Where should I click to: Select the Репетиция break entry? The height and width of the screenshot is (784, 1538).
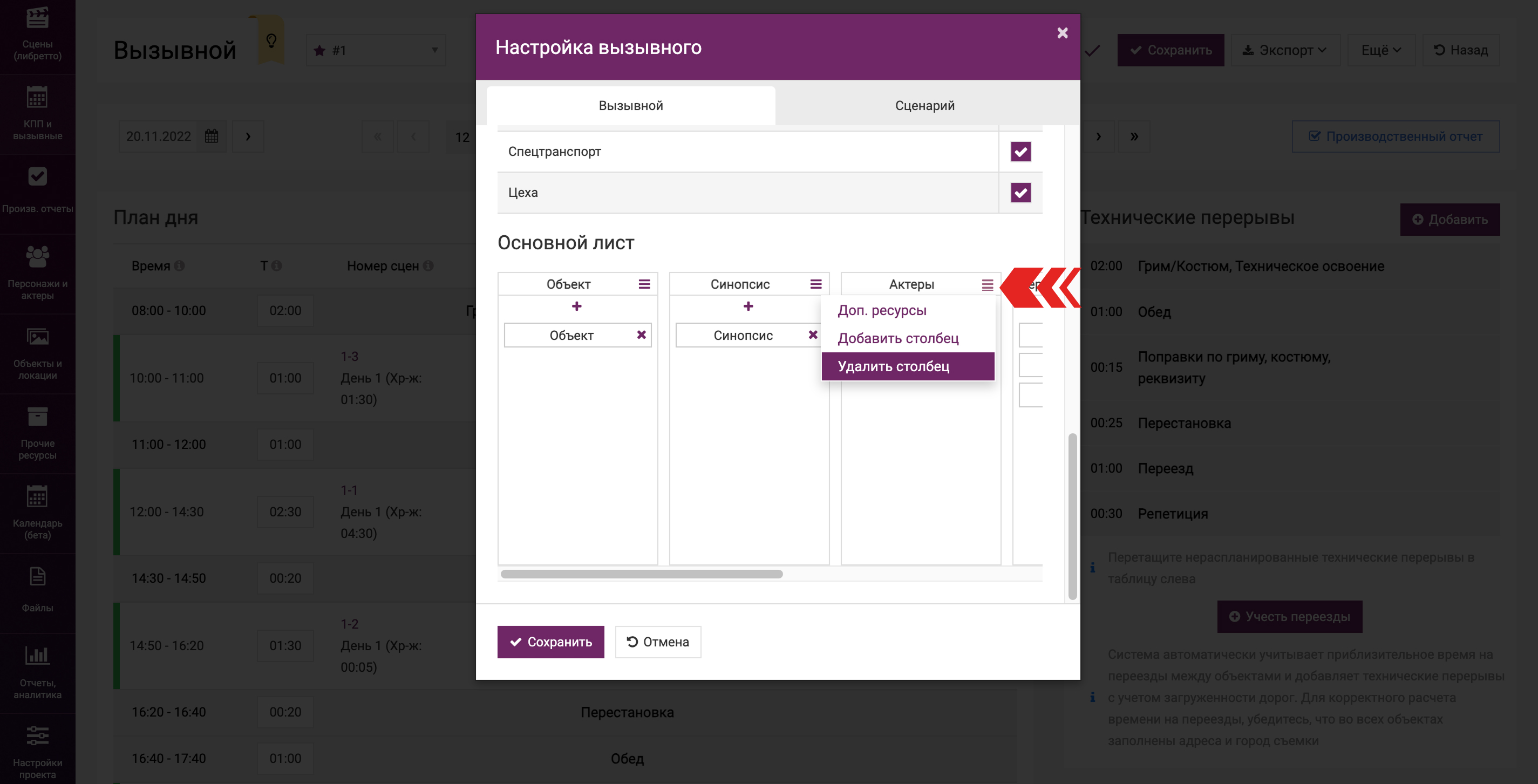1290,514
